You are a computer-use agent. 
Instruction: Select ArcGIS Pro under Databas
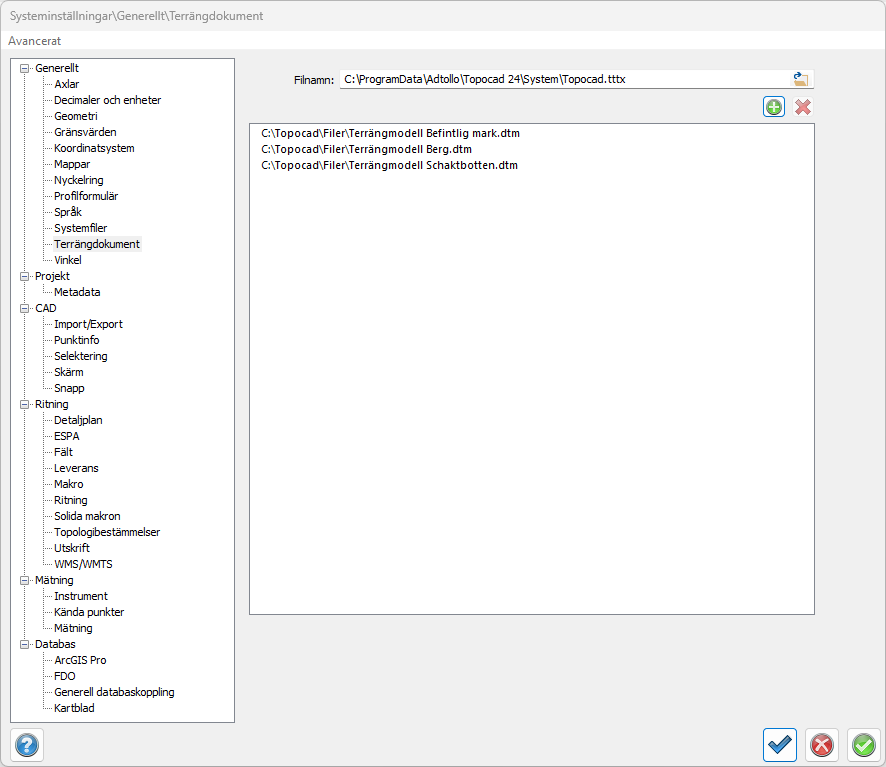pyautogui.click(x=80, y=660)
